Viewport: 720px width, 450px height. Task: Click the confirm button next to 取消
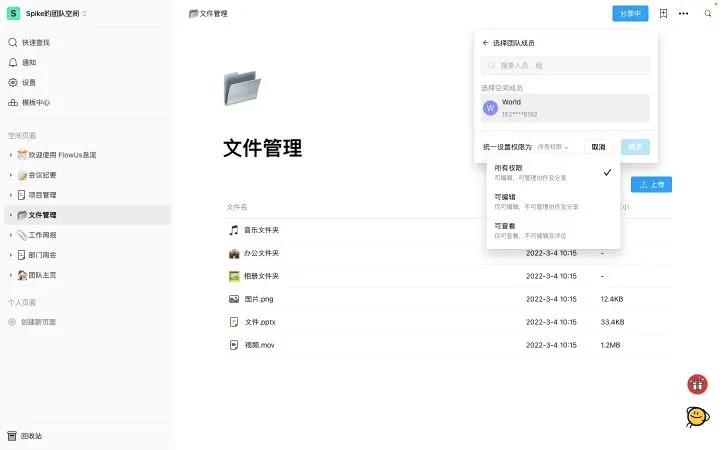coord(635,147)
